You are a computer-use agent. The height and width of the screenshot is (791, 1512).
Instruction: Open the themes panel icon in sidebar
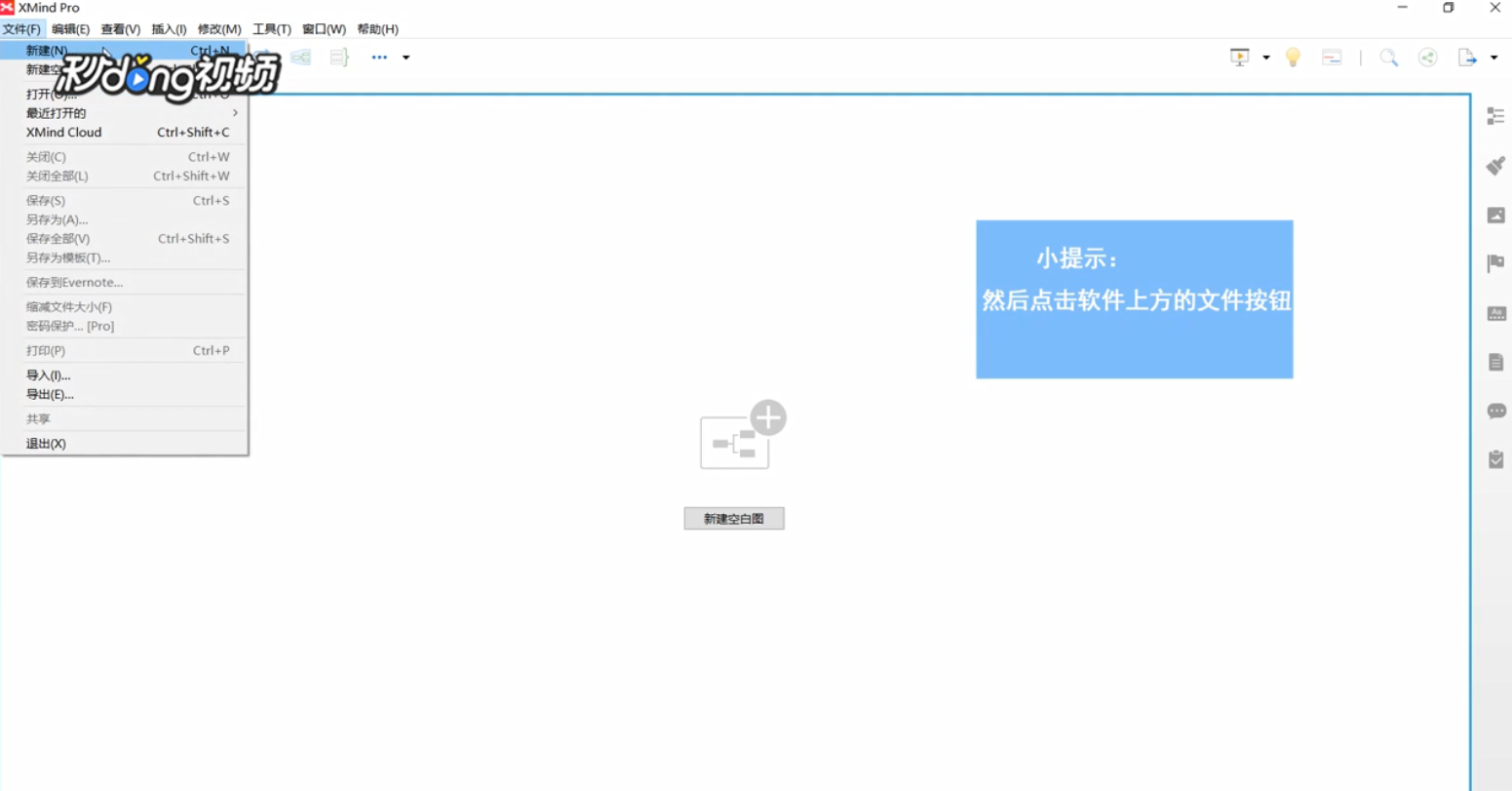[x=1495, y=313]
